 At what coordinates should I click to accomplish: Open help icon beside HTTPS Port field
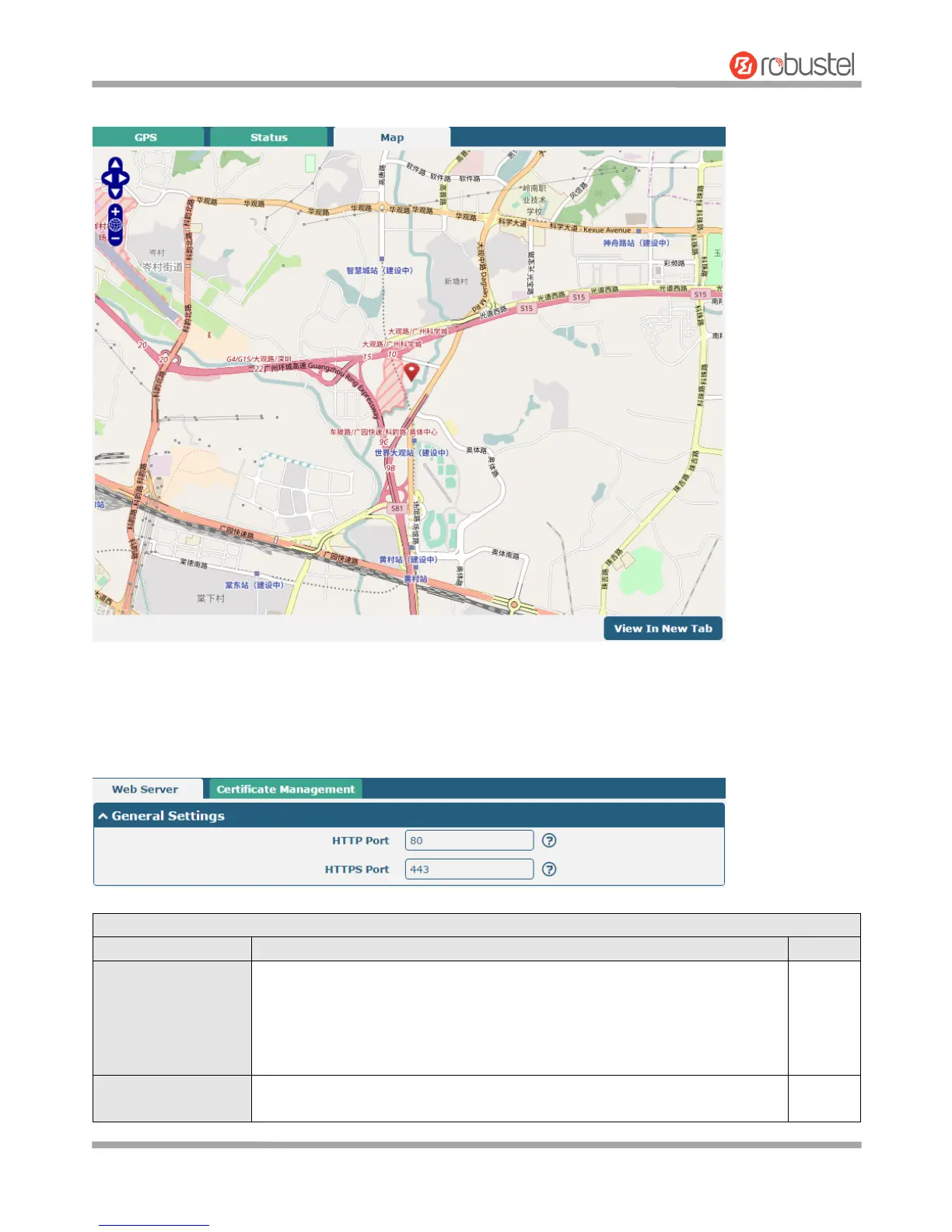pyautogui.click(x=549, y=869)
